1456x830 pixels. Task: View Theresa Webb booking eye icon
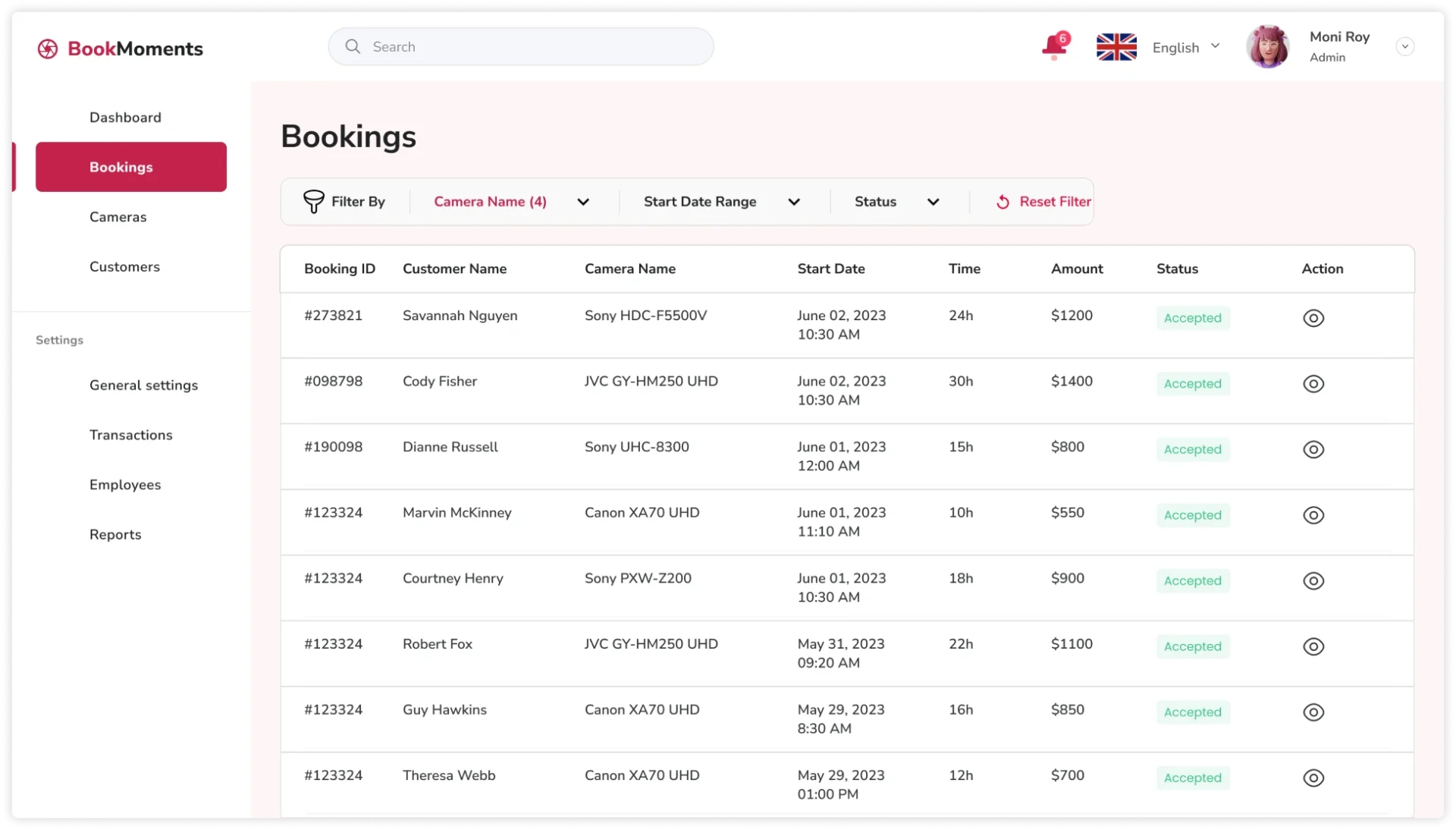point(1313,778)
